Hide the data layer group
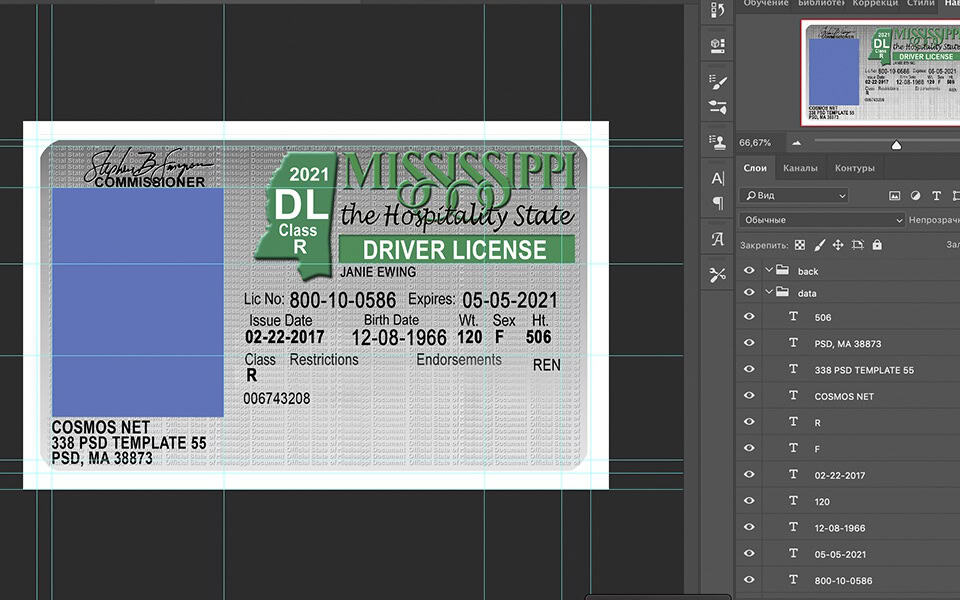This screenshot has height=600, width=960. point(749,292)
